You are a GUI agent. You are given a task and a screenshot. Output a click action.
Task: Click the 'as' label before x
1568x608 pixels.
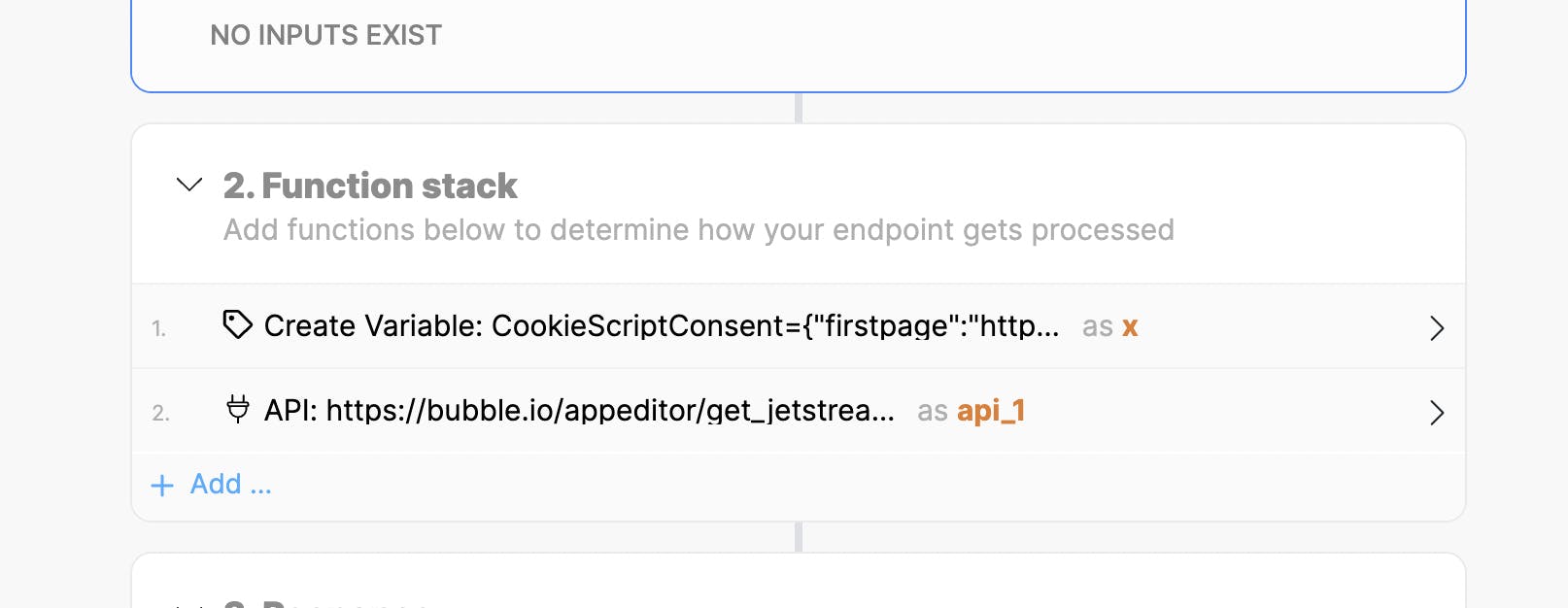coord(1098,326)
